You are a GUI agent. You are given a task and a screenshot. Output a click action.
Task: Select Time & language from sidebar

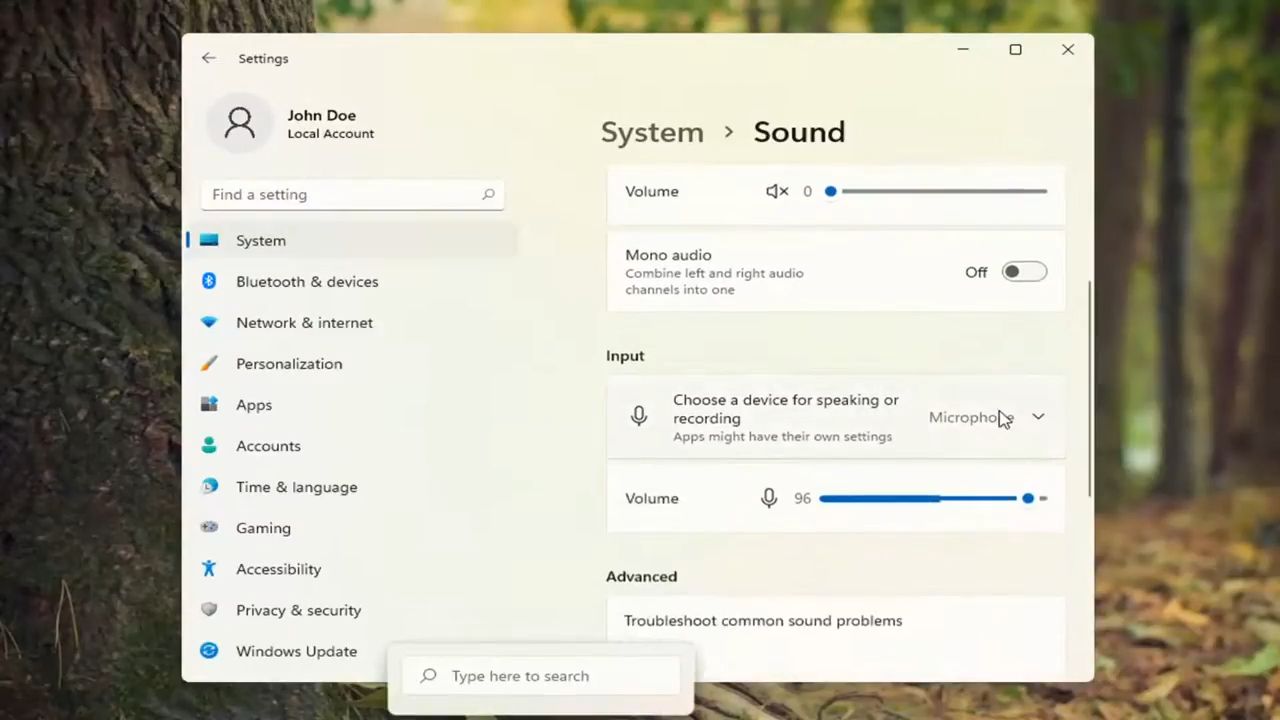[x=296, y=486]
